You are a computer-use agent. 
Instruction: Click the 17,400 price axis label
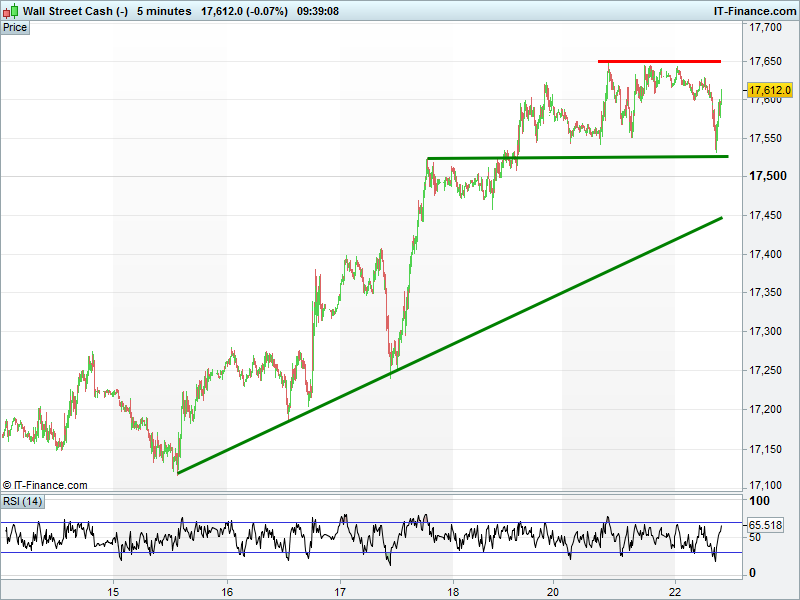[x=765, y=254]
